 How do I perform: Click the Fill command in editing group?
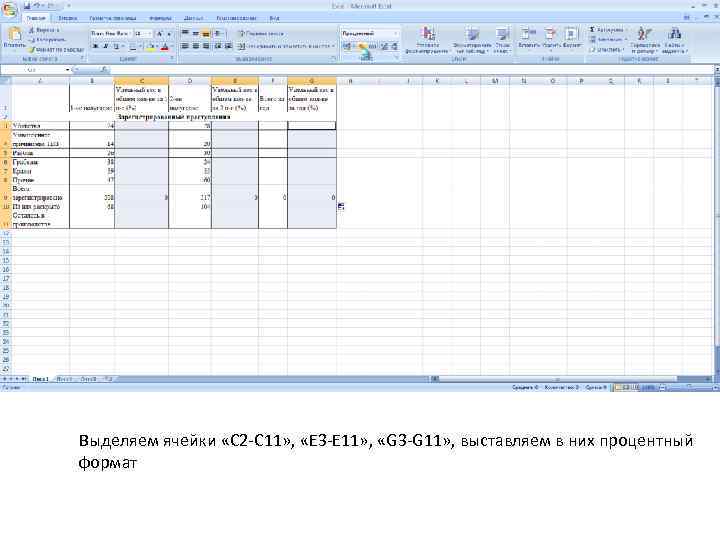(608, 39)
